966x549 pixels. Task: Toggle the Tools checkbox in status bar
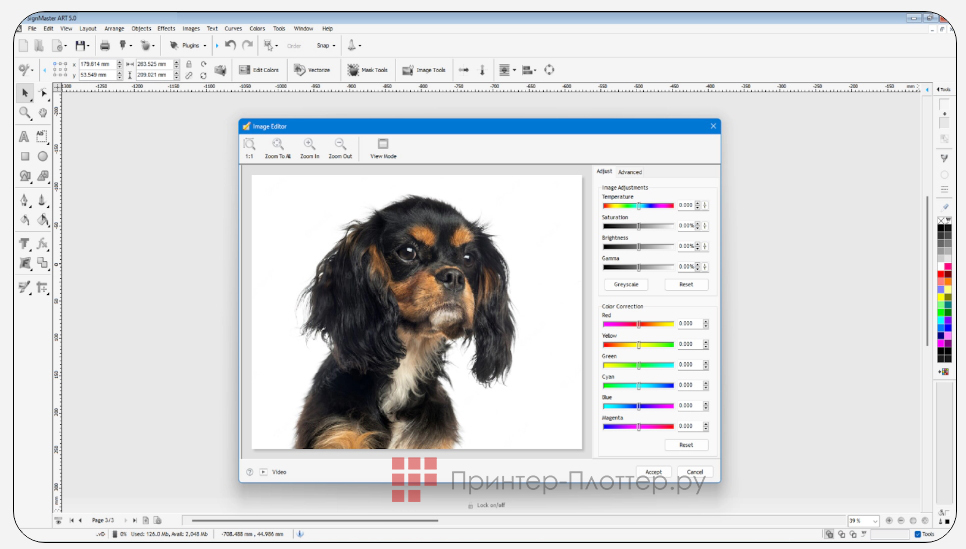pyautogui.click(x=919, y=534)
